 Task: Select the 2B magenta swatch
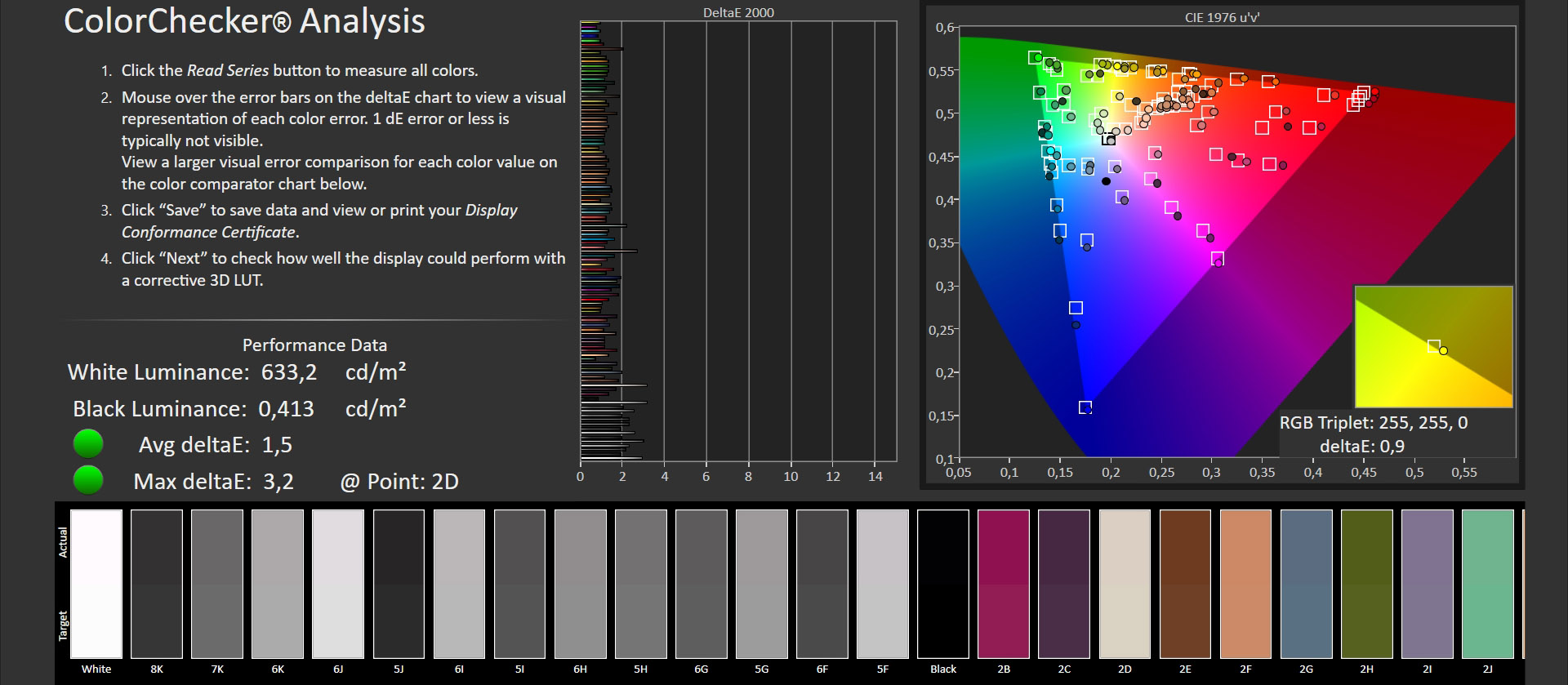click(1004, 584)
